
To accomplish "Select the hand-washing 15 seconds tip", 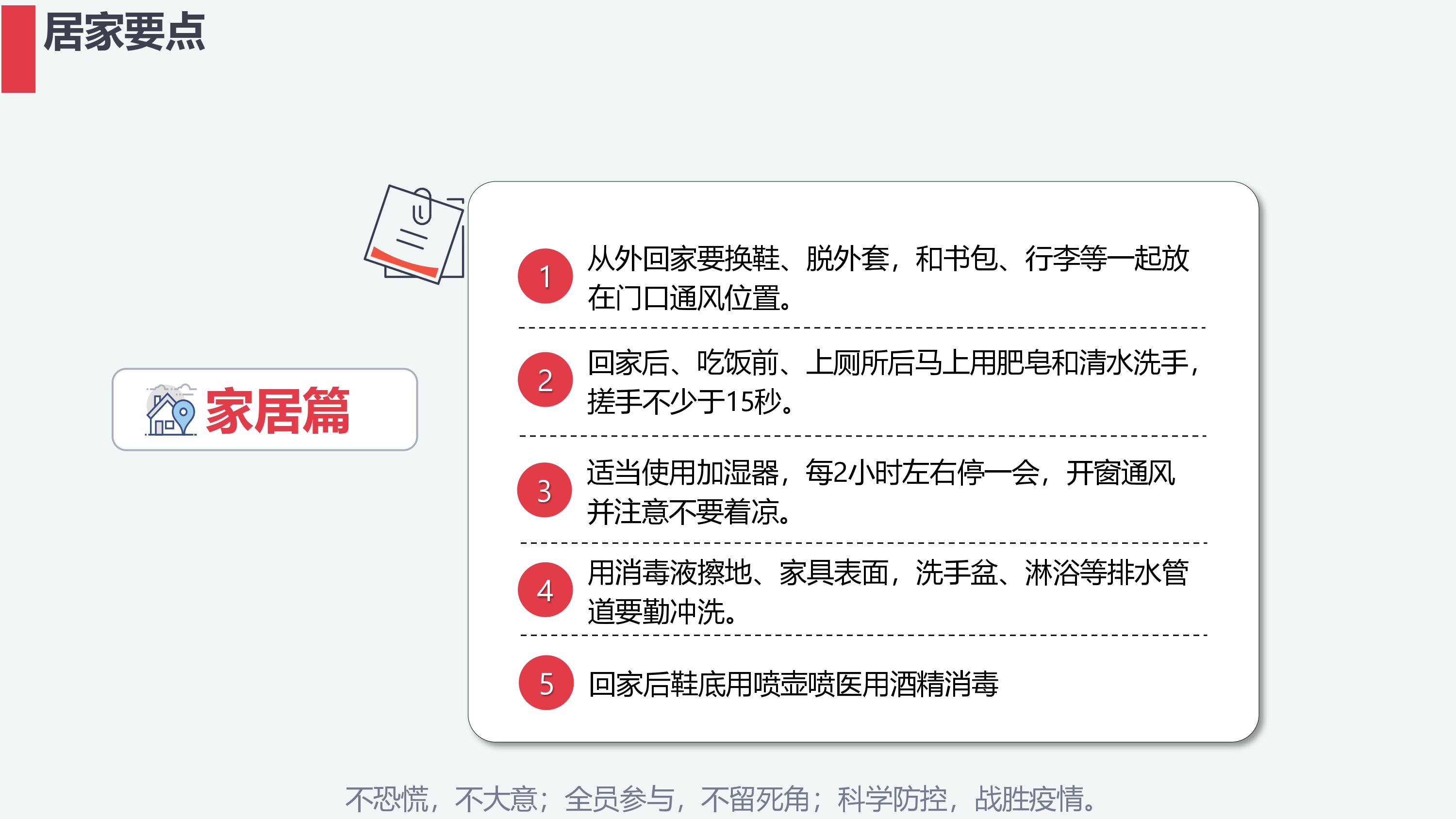I will (x=893, y=382).
